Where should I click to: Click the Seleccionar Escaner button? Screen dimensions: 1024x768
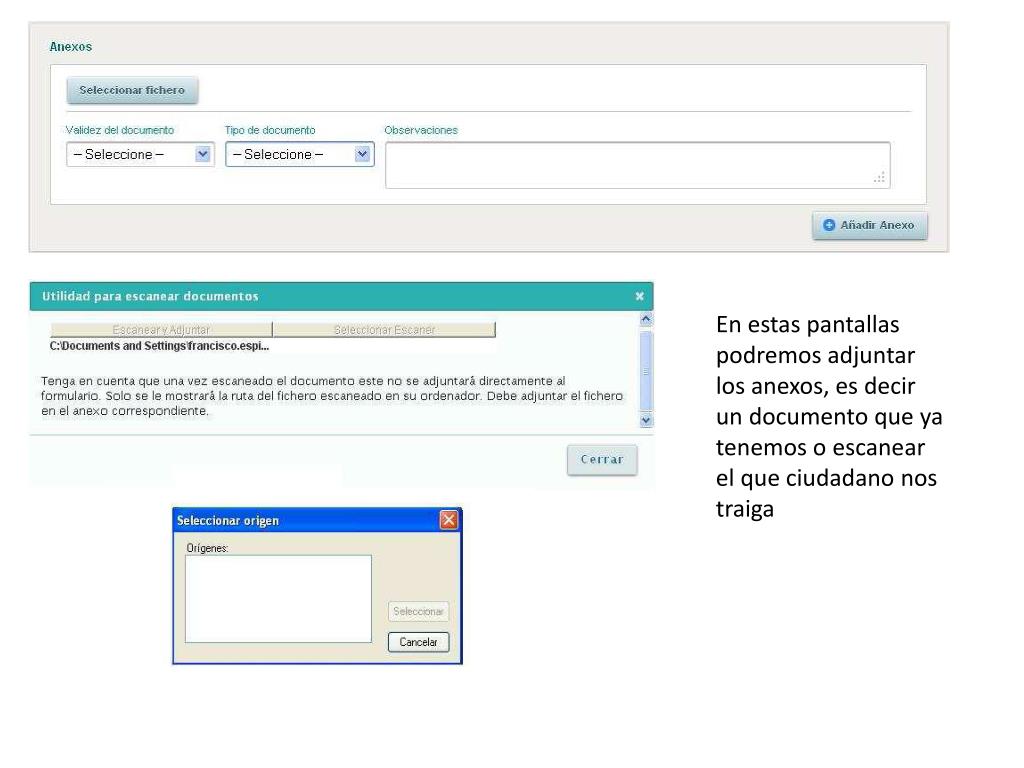pos(384,330)
